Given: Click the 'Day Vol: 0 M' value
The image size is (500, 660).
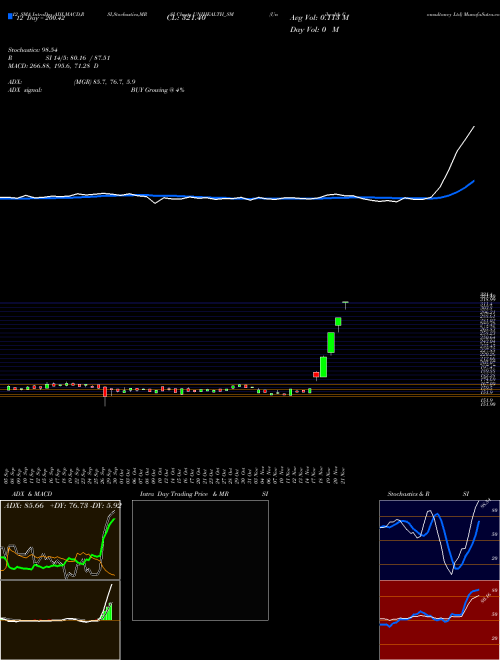Looking at the screenshot, I should pyautogui.click(x=314, y=30).
